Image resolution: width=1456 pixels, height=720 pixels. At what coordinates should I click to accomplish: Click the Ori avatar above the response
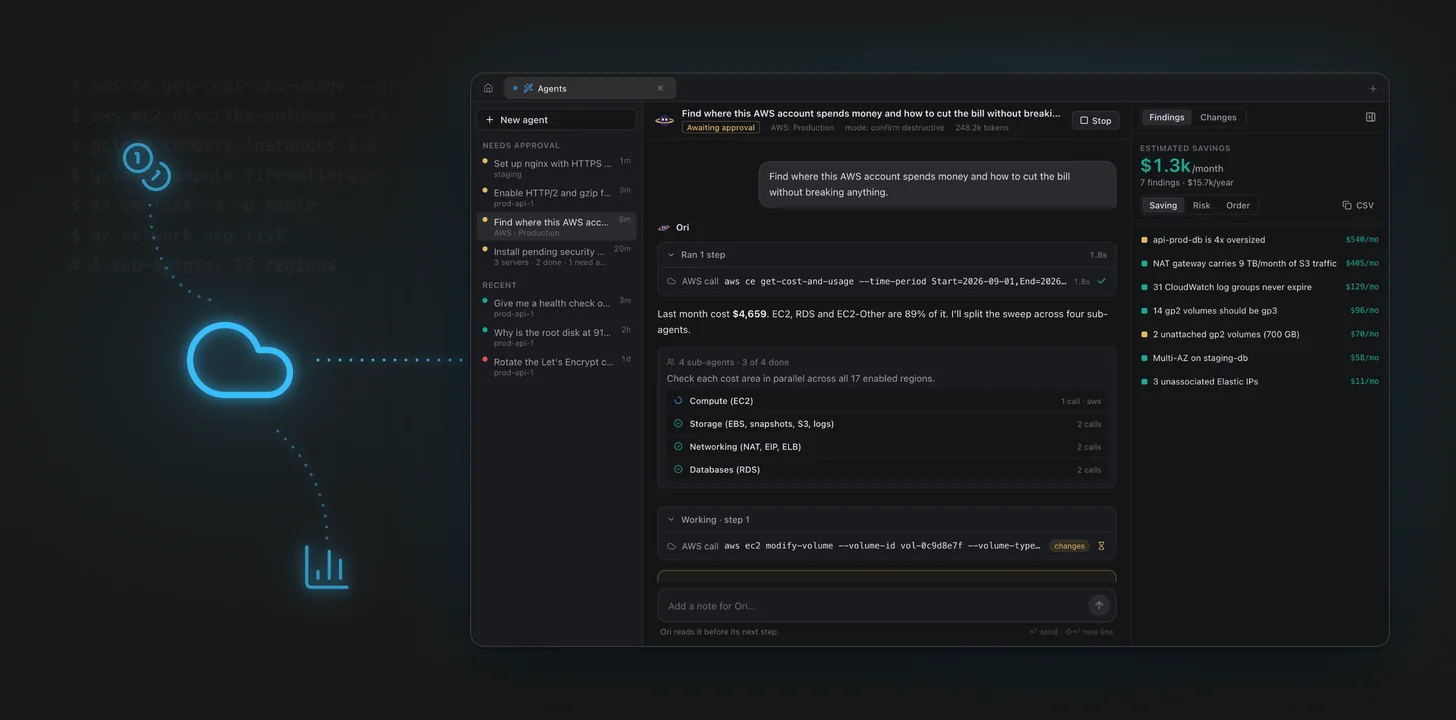point(664,227)
